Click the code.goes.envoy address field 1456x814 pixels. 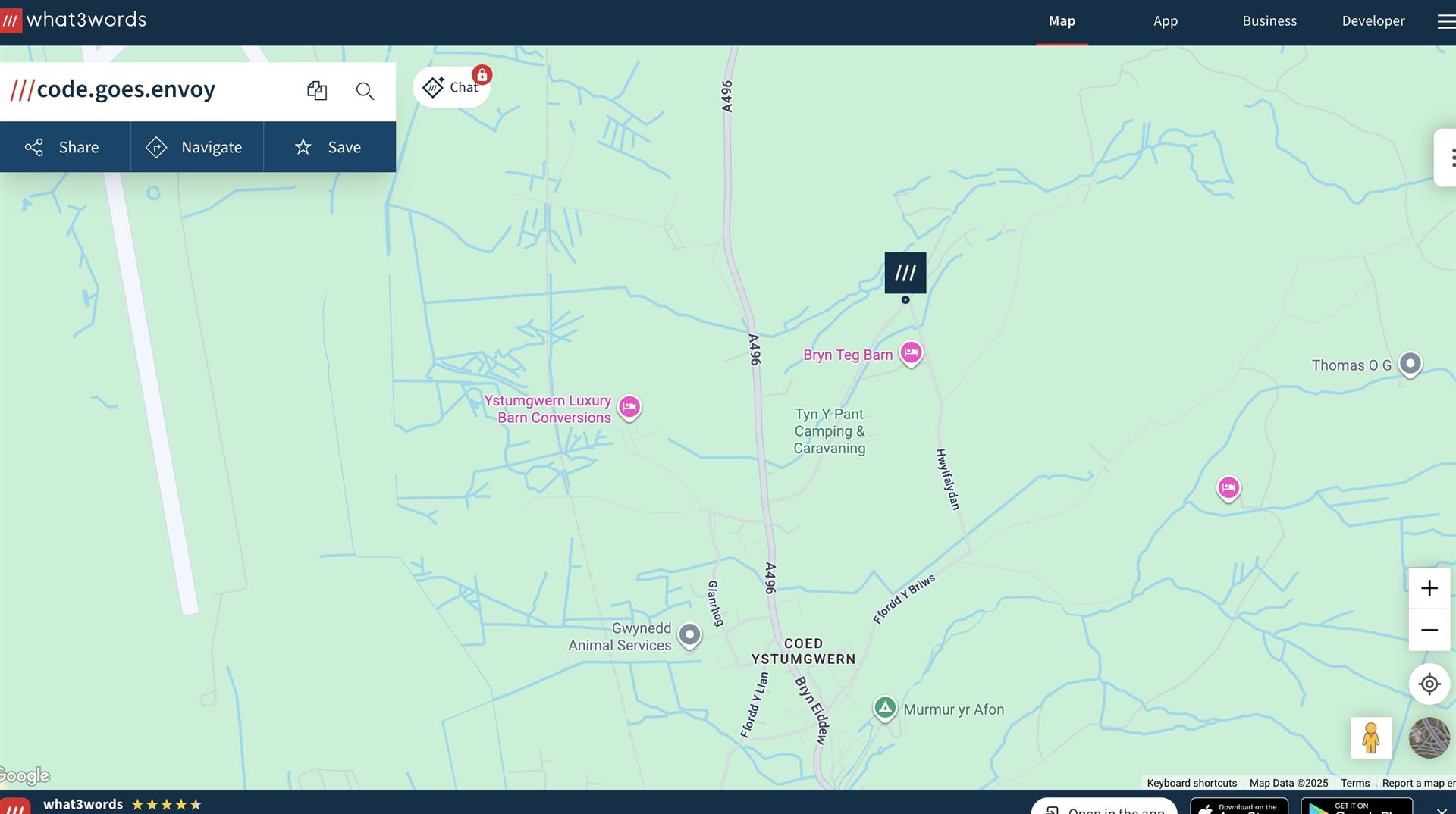(126, 90)
